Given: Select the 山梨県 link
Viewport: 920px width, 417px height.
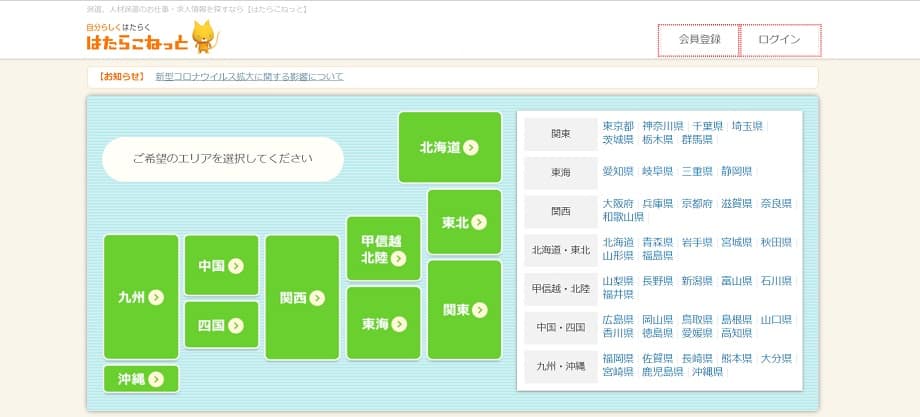Looking at the screenshot, I should tap(618, 281).
